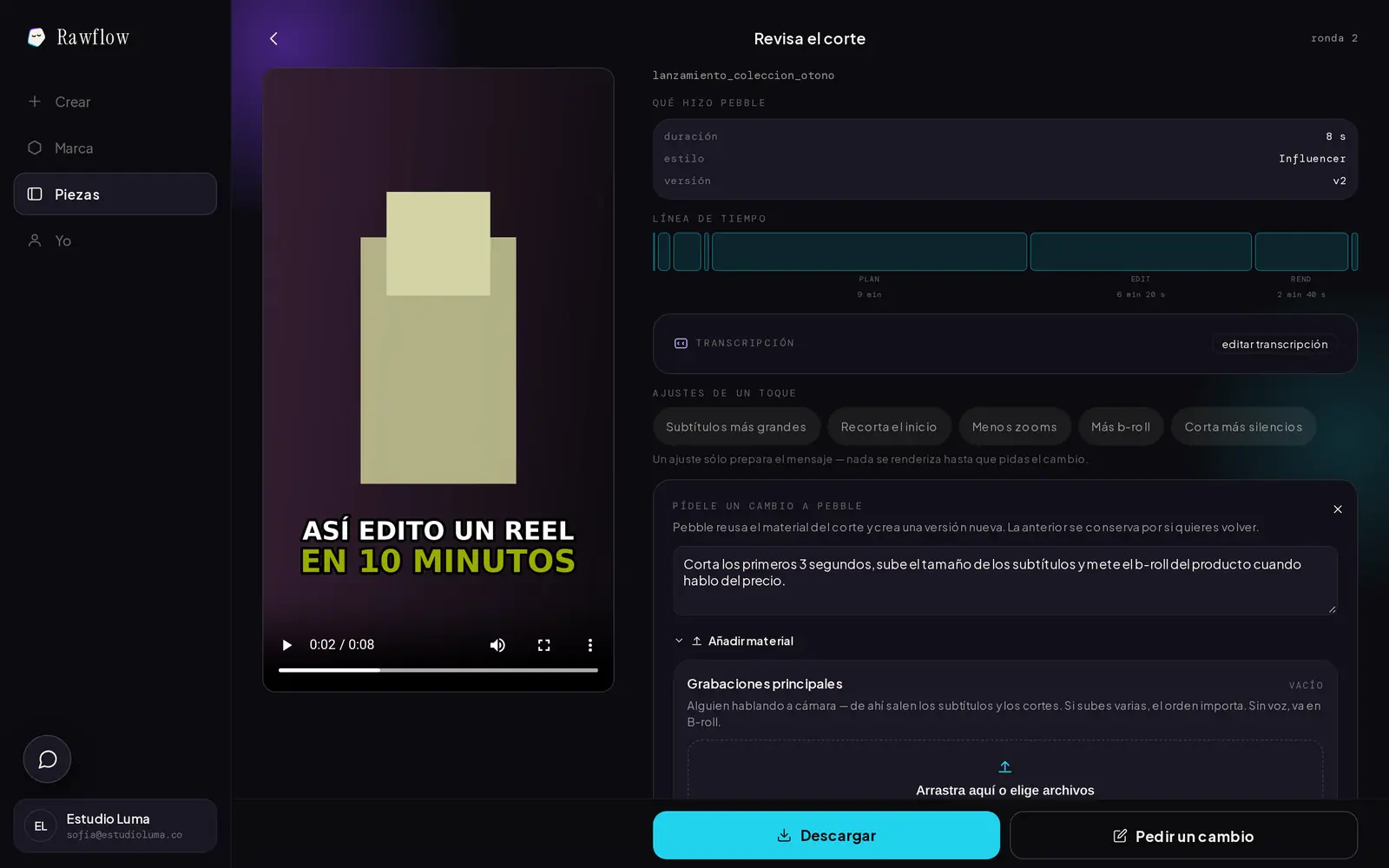The height and width of the screenshot is (868, 1389).
Task: Click into the change request text box
Action: click(x=1005, y=581)
